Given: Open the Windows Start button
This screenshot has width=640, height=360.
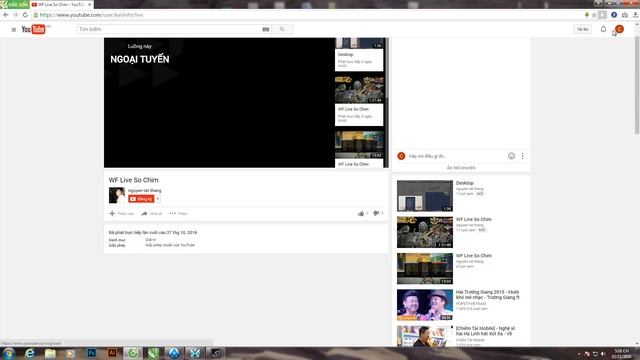Looking at the screenshot, I should (x=9, y=353).
